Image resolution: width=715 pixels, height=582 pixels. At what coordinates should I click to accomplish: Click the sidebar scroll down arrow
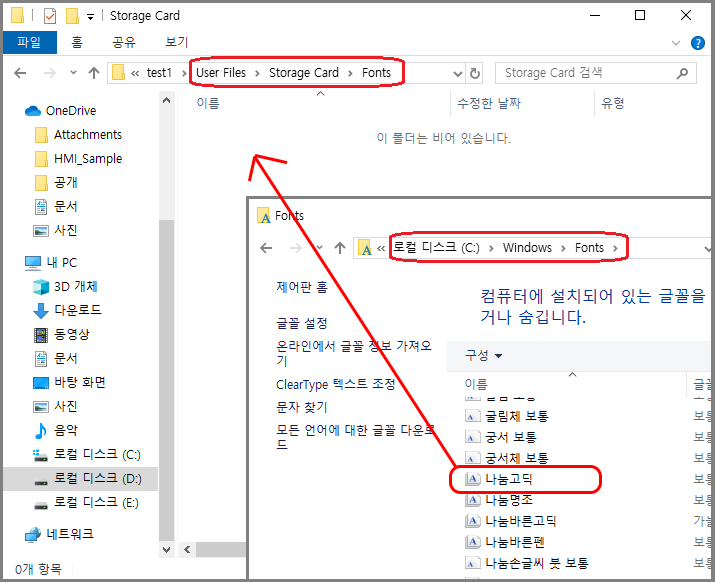[166, 550]
